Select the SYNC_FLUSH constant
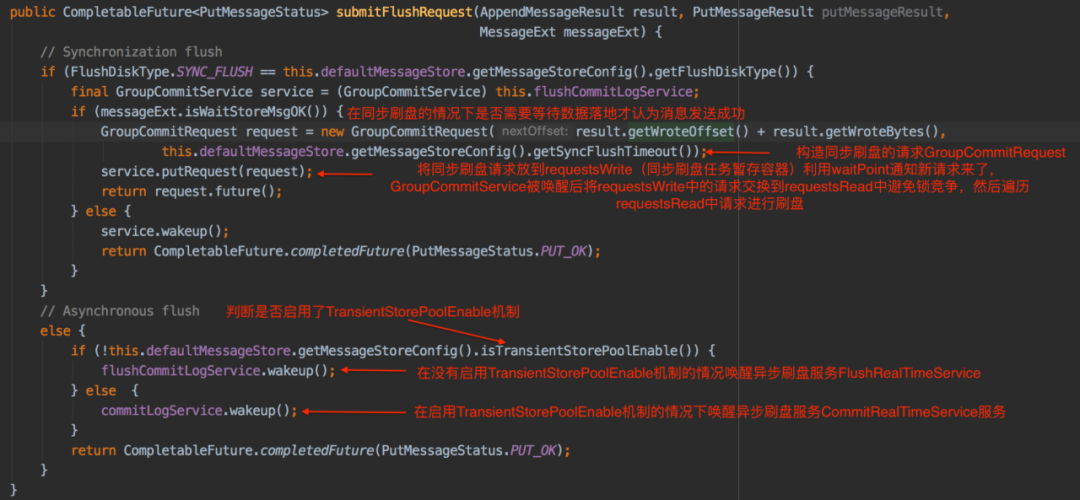This screenshot has height=500, width=1080. coord(216,71)
